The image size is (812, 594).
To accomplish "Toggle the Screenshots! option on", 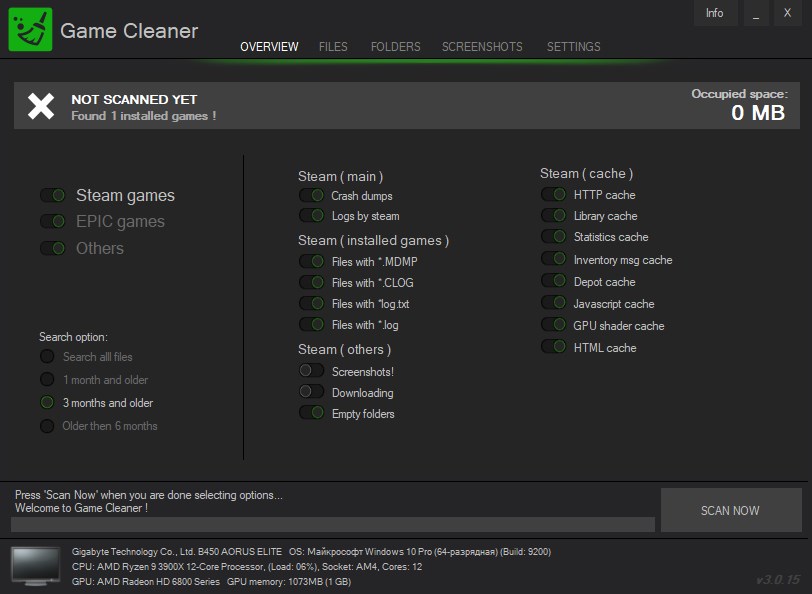I will tap(309, 370).
